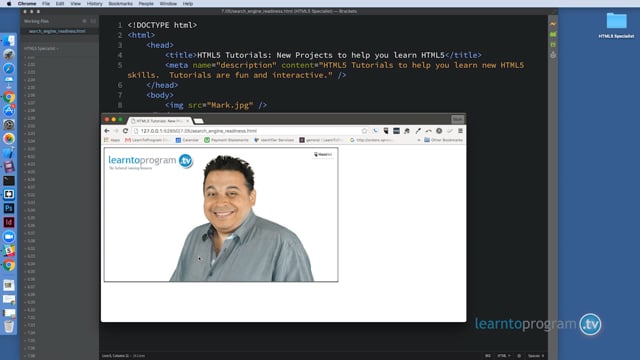The image size is (640, 360).
Task: Click the Chrome address bar
Action: tap(249, 131)
